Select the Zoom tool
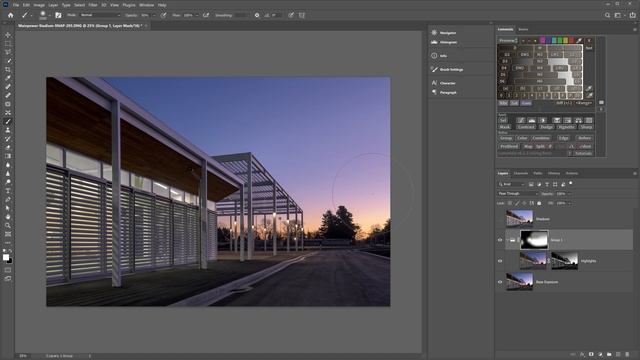Image resolution: width=640 pixels, height=360 pixels. (x=8, y=225)
